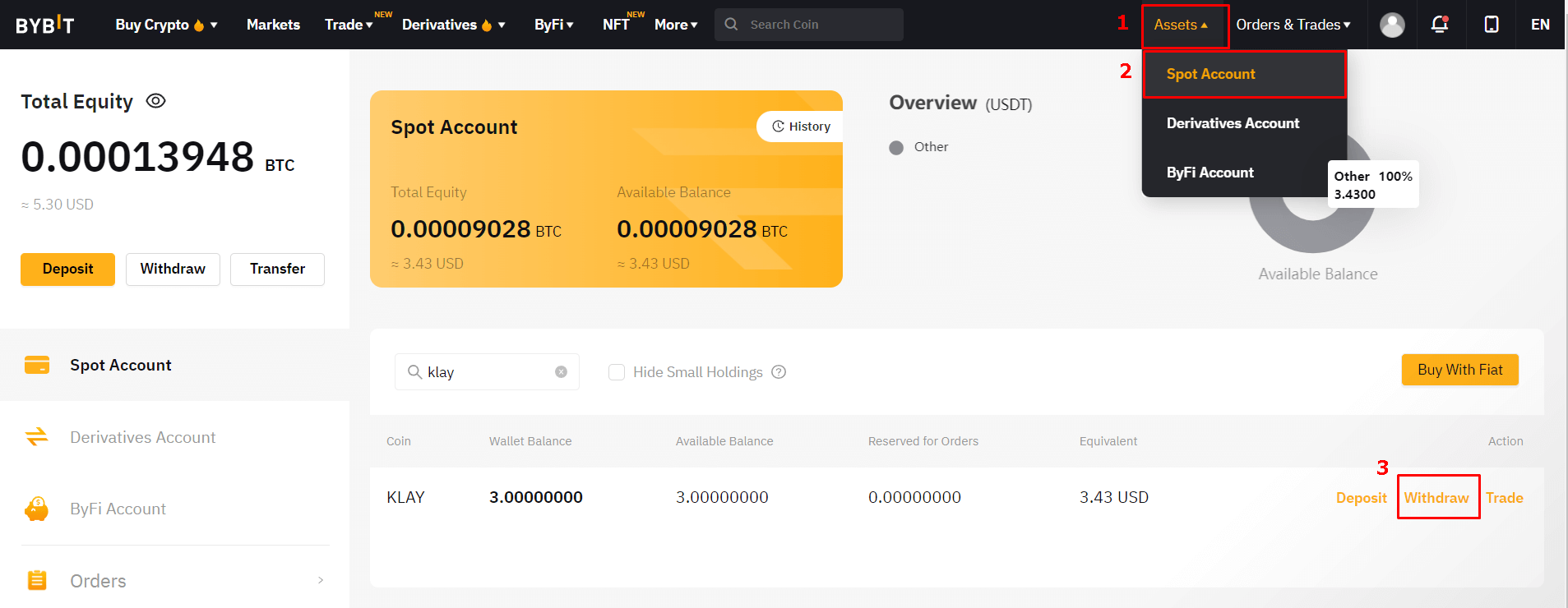Open the notifications bell
This screenshot has width=1568, height=608.
(x=1440, y=25)
